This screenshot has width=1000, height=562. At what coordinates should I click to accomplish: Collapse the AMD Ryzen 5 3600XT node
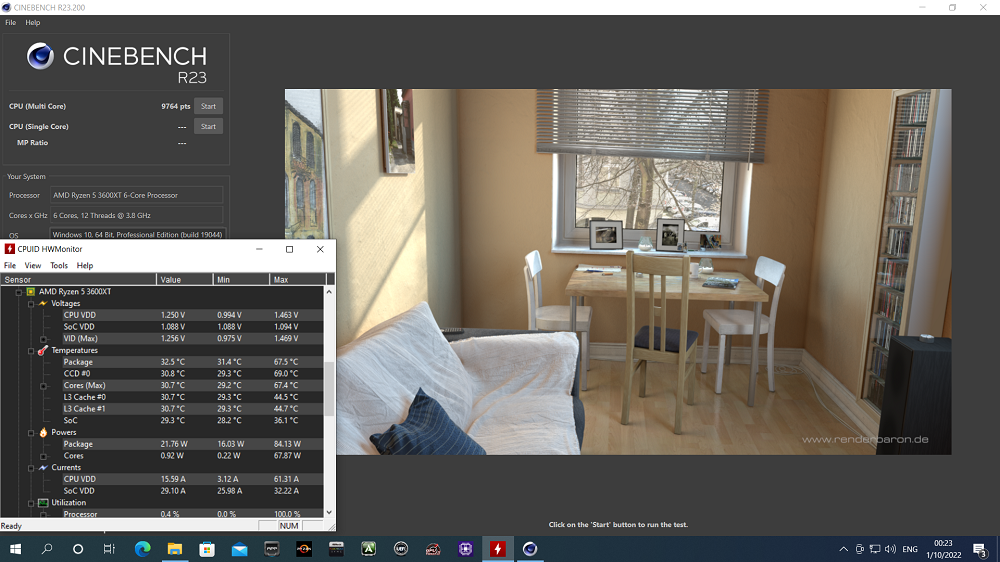pyautogui.click(x=18, y=292)
